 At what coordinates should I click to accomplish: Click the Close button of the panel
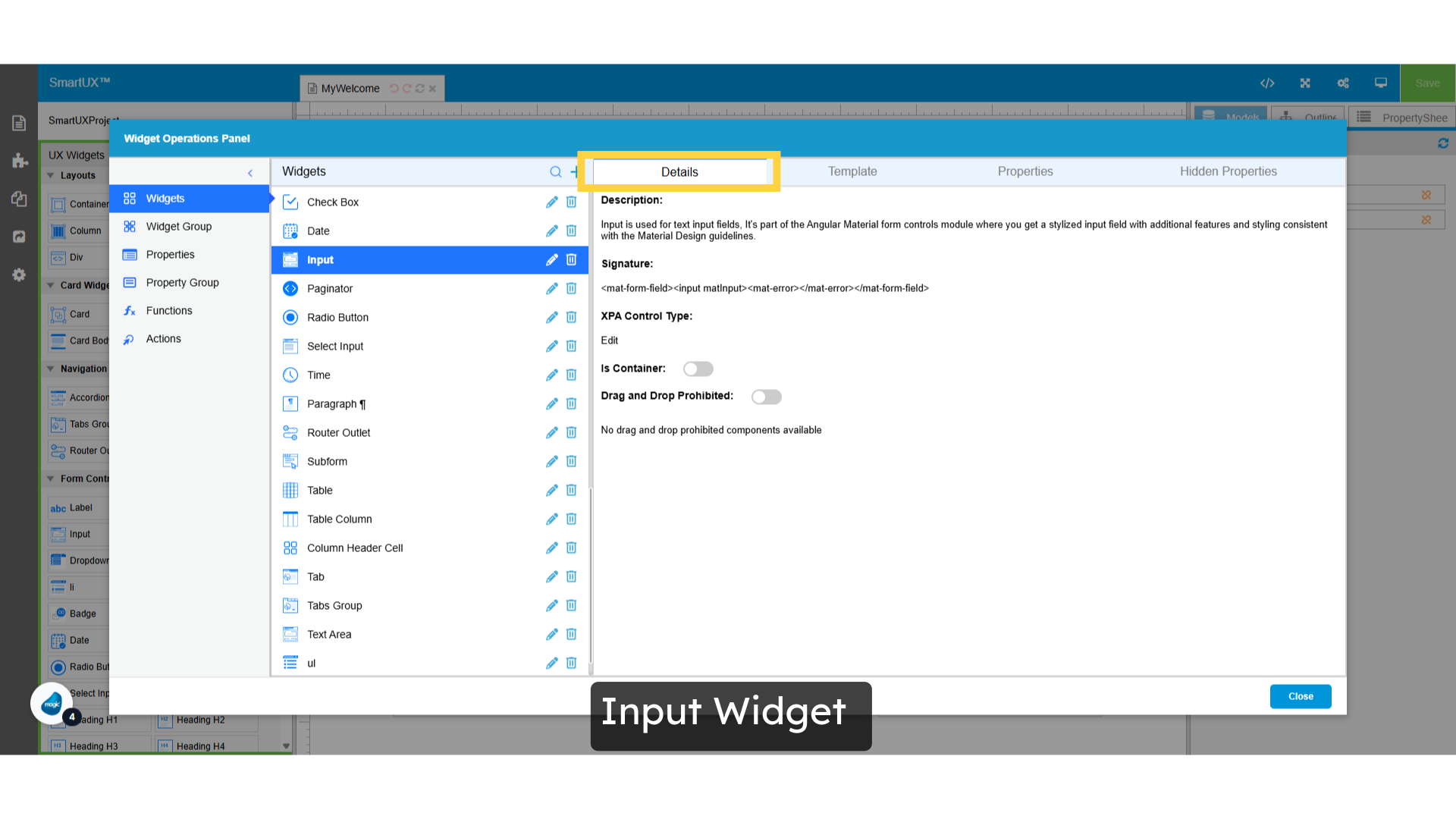pos(1300,696)
